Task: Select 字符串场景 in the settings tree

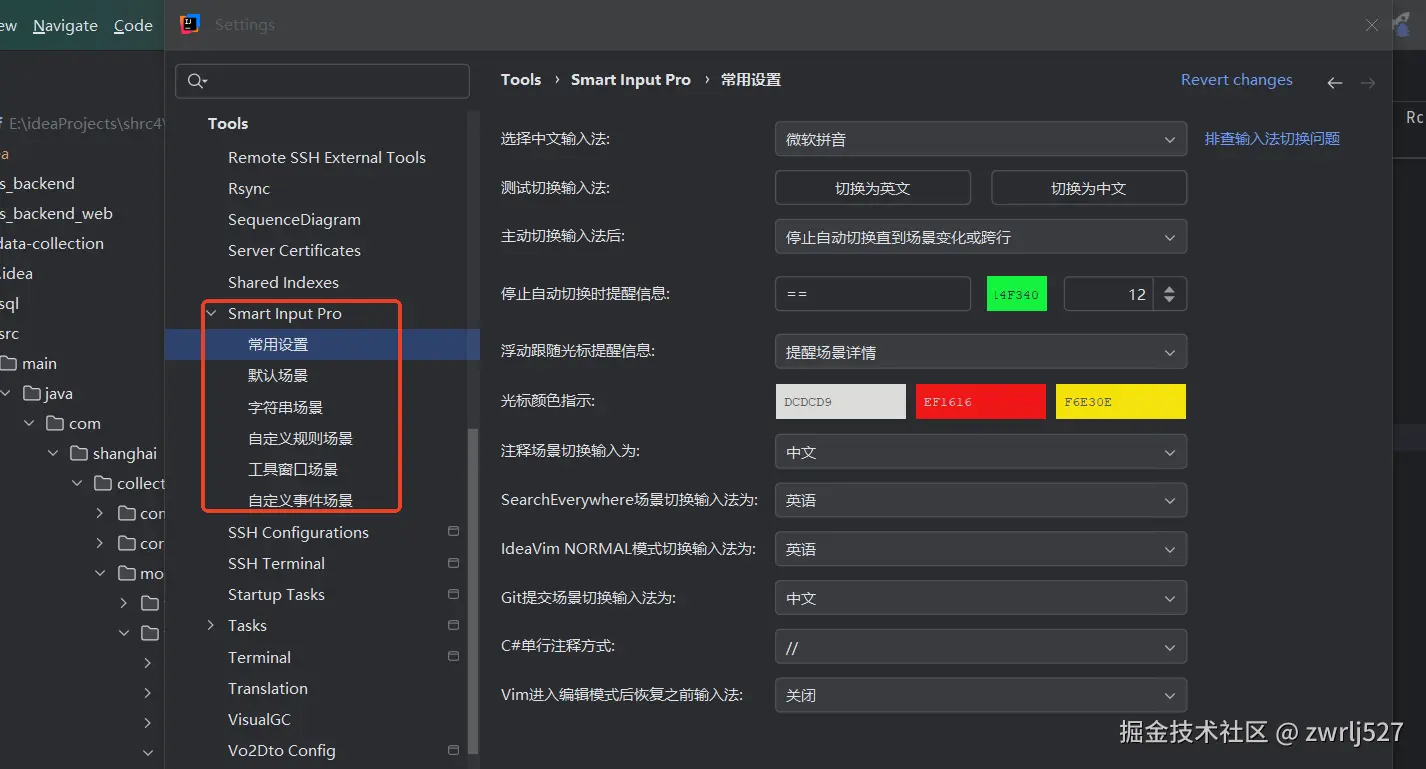Action: [x=285, y=407]
